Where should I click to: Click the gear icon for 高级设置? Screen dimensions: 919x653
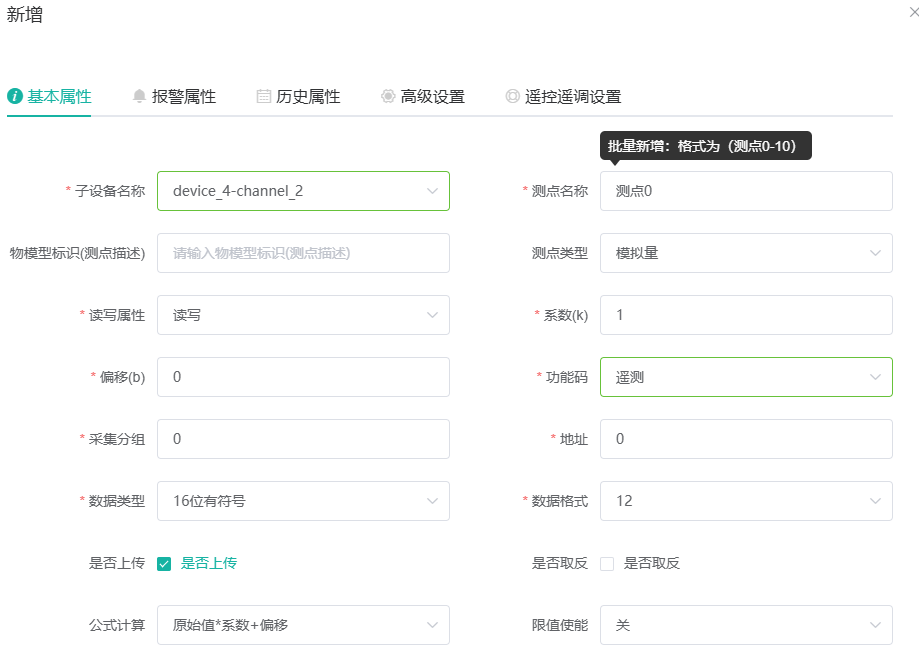tap(388, 96)
